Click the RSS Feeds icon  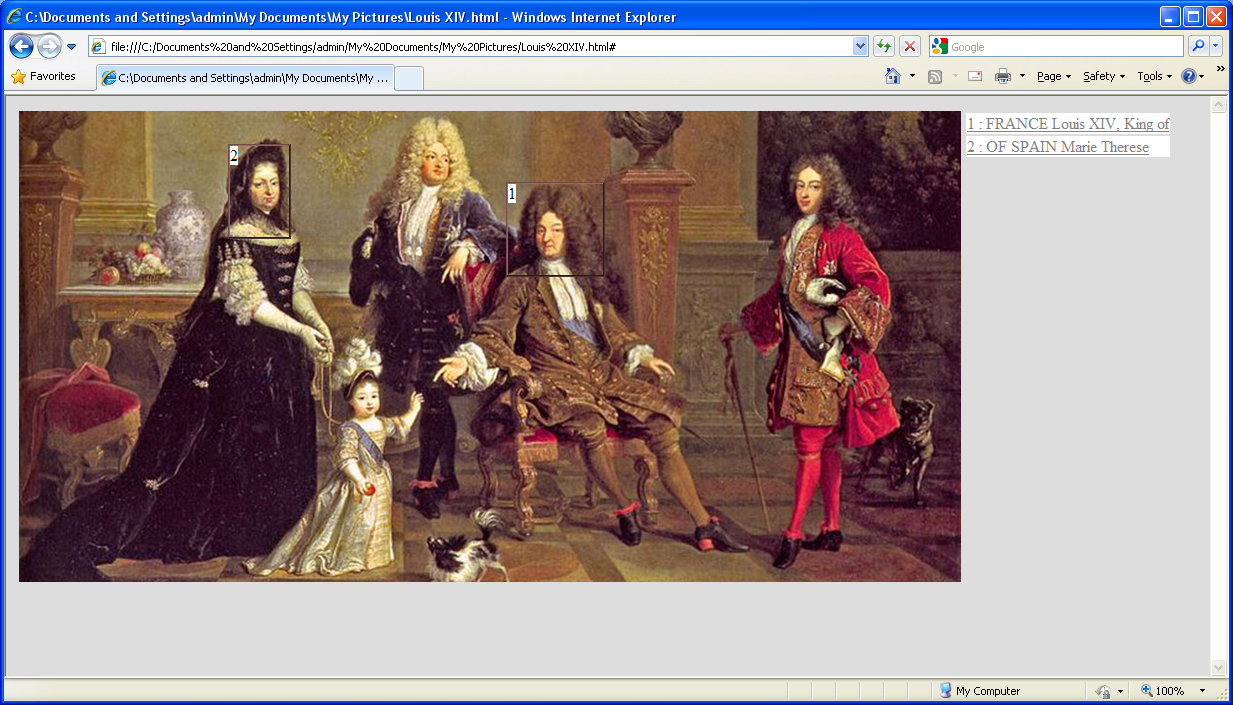935,76
